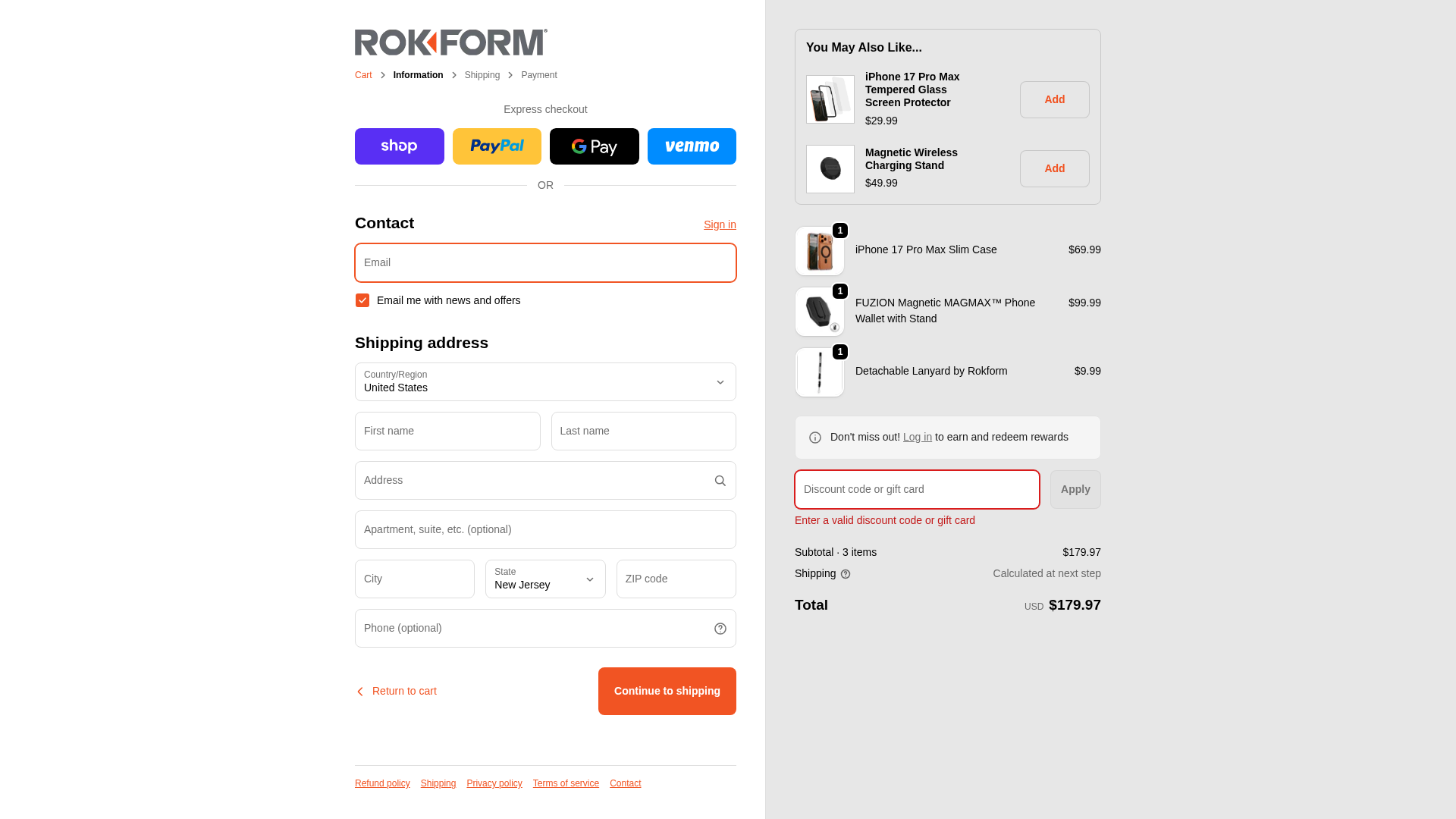Click the Rokform logo

tap(450, 42)
